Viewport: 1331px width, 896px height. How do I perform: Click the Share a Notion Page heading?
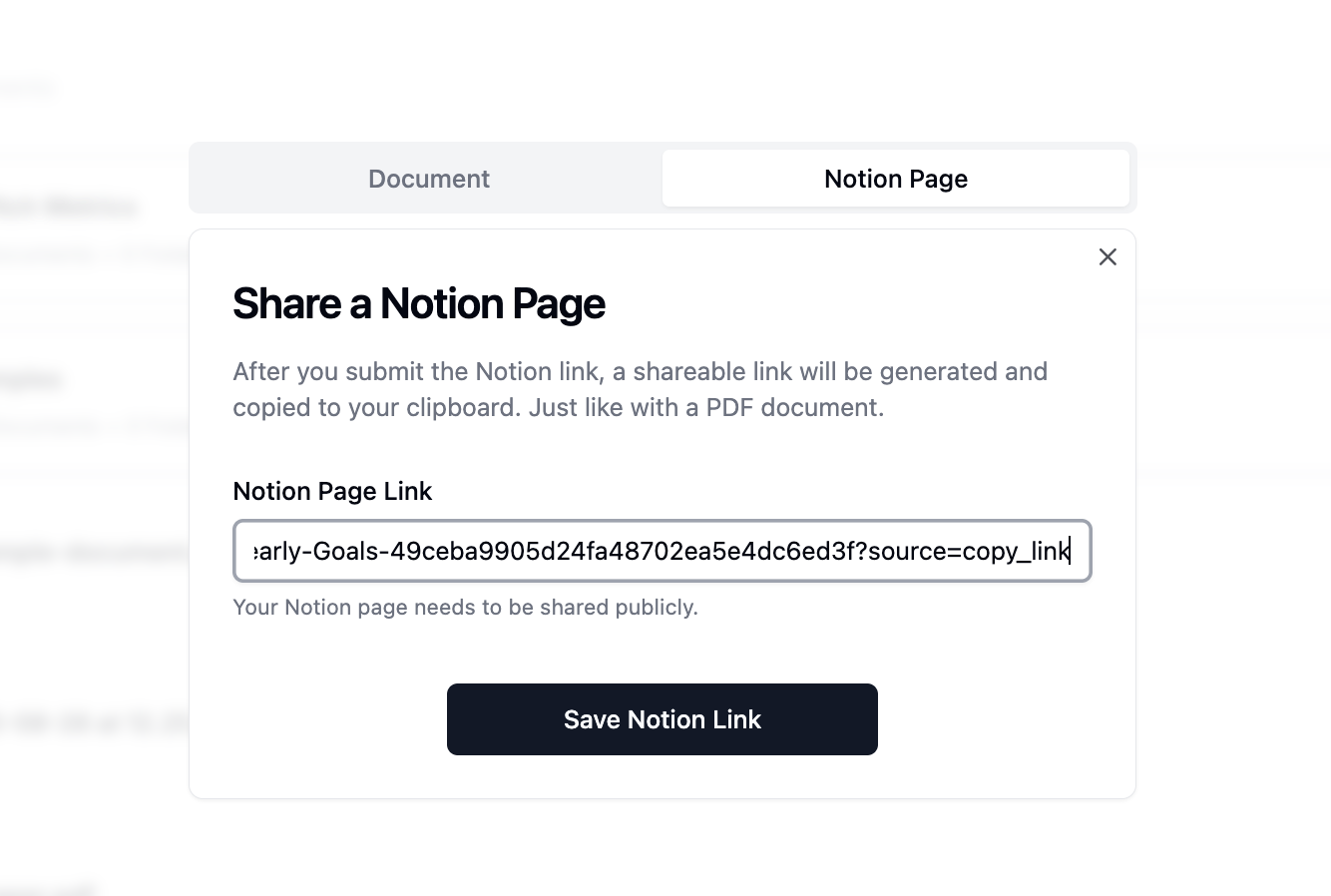coord(419,303)
